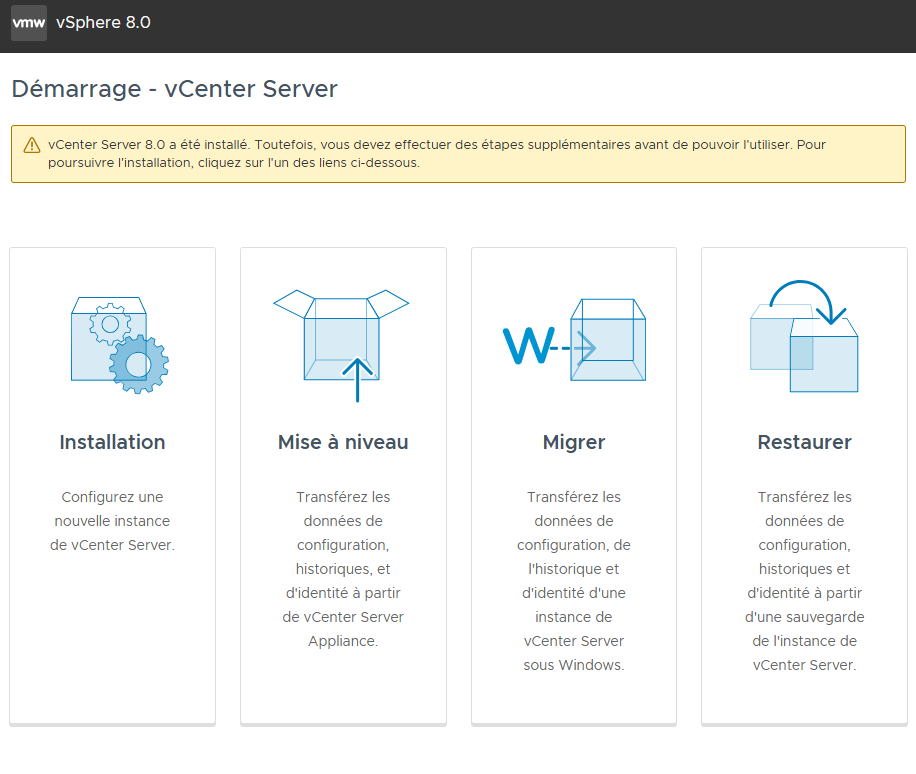The image size is (916, 774).
Task: Open the Installation card title
Action: [112, 442]
